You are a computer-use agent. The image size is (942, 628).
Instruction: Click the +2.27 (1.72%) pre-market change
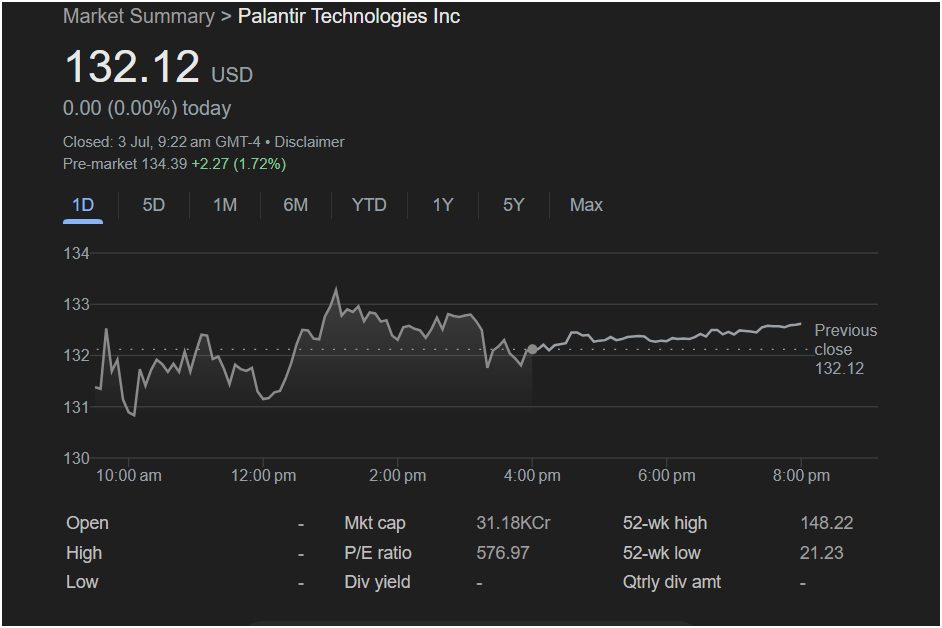click(239, 164)
